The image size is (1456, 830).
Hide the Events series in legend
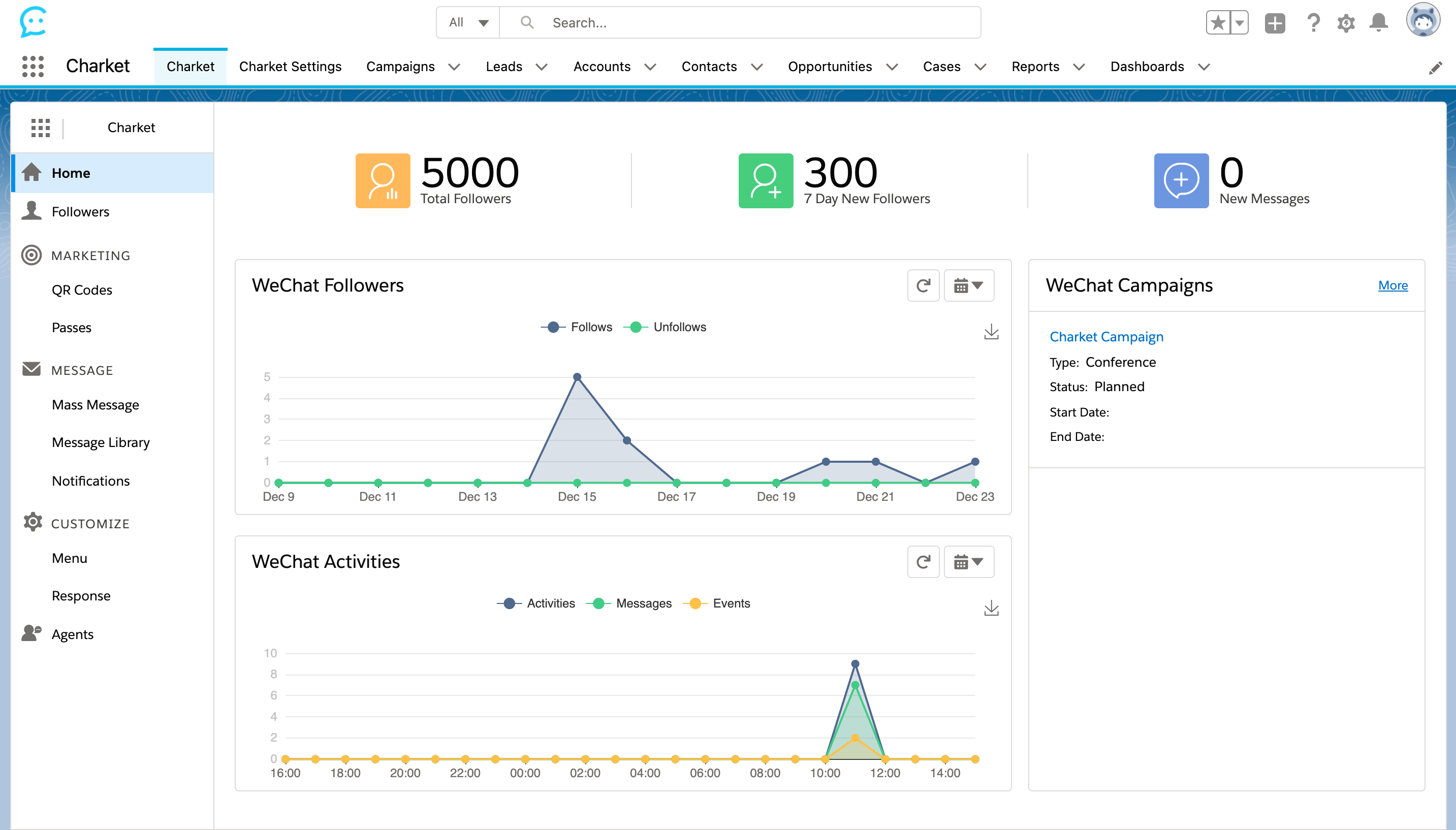coord(717,603)
